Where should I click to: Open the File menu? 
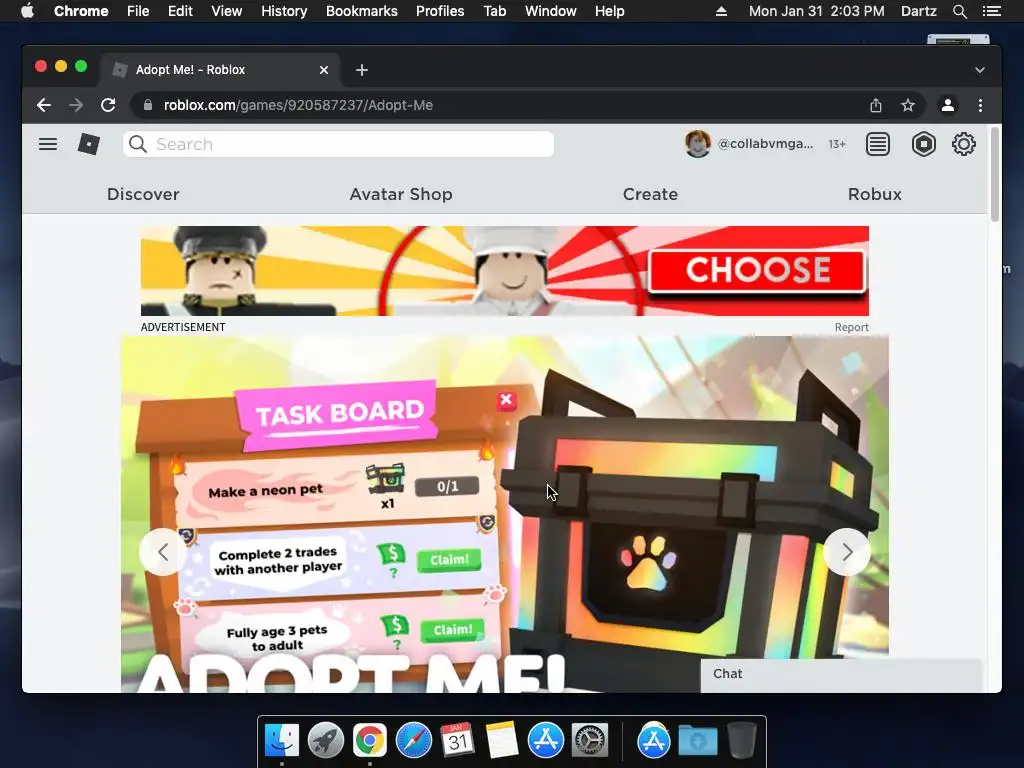point(138,11)
